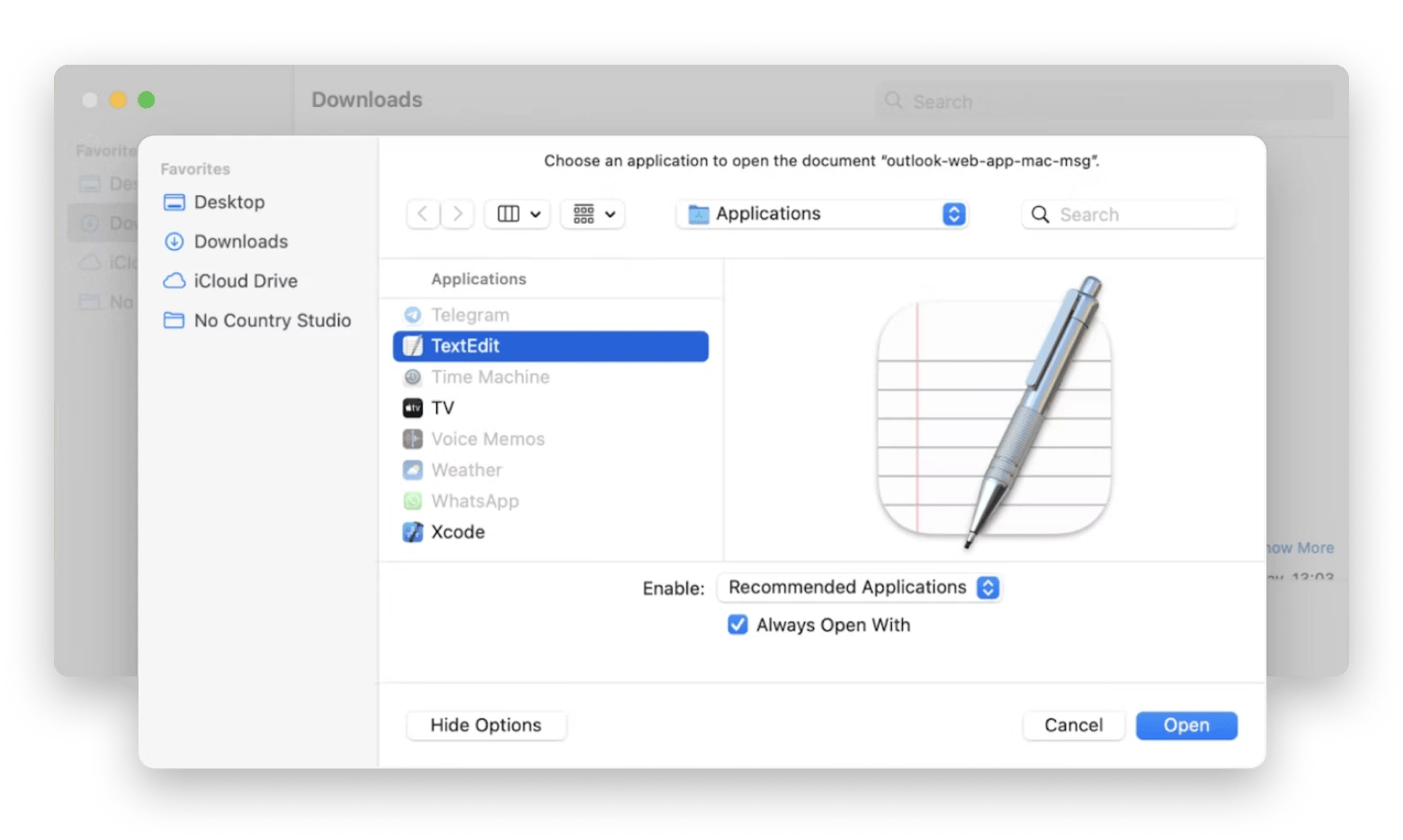Image resolution: width=1403 pixels, height=840 pixels.
Task: Click Show More link in Finder window
Action: click(1299, 548)
